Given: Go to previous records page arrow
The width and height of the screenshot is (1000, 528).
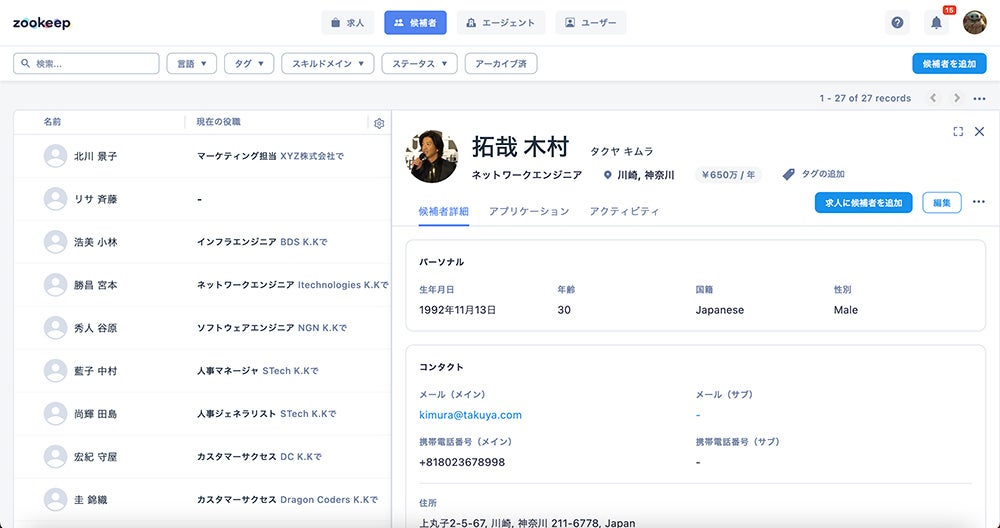Looking at the screenshot, I should tap(934, 98).
